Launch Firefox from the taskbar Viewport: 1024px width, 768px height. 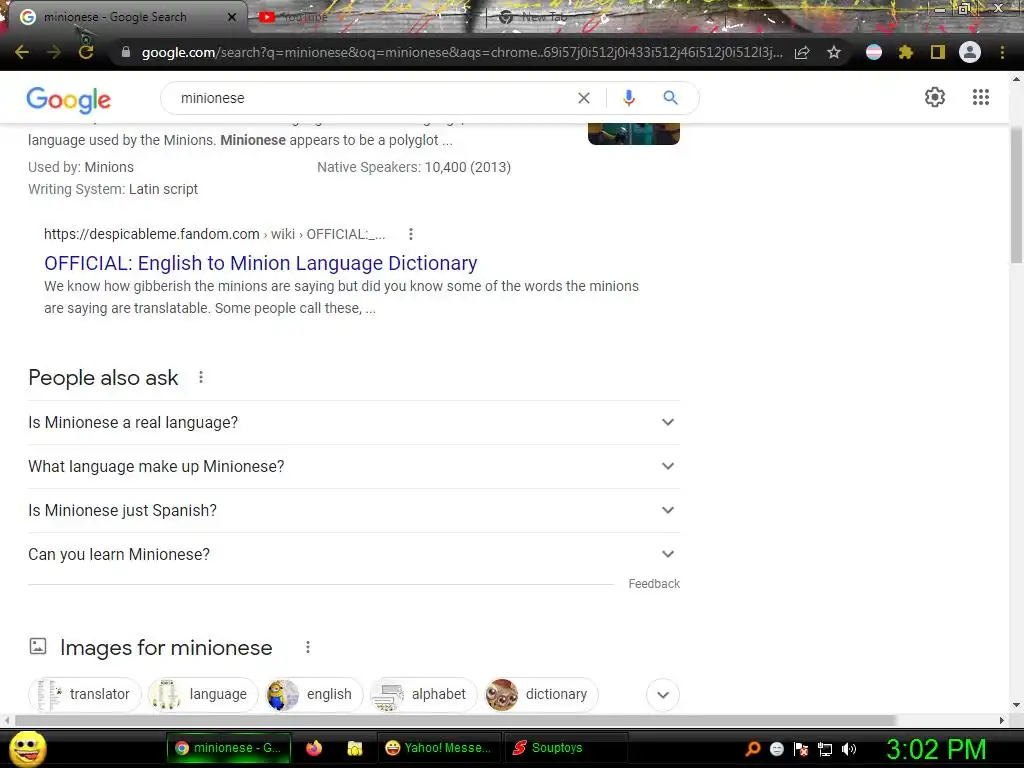(314, 748)
